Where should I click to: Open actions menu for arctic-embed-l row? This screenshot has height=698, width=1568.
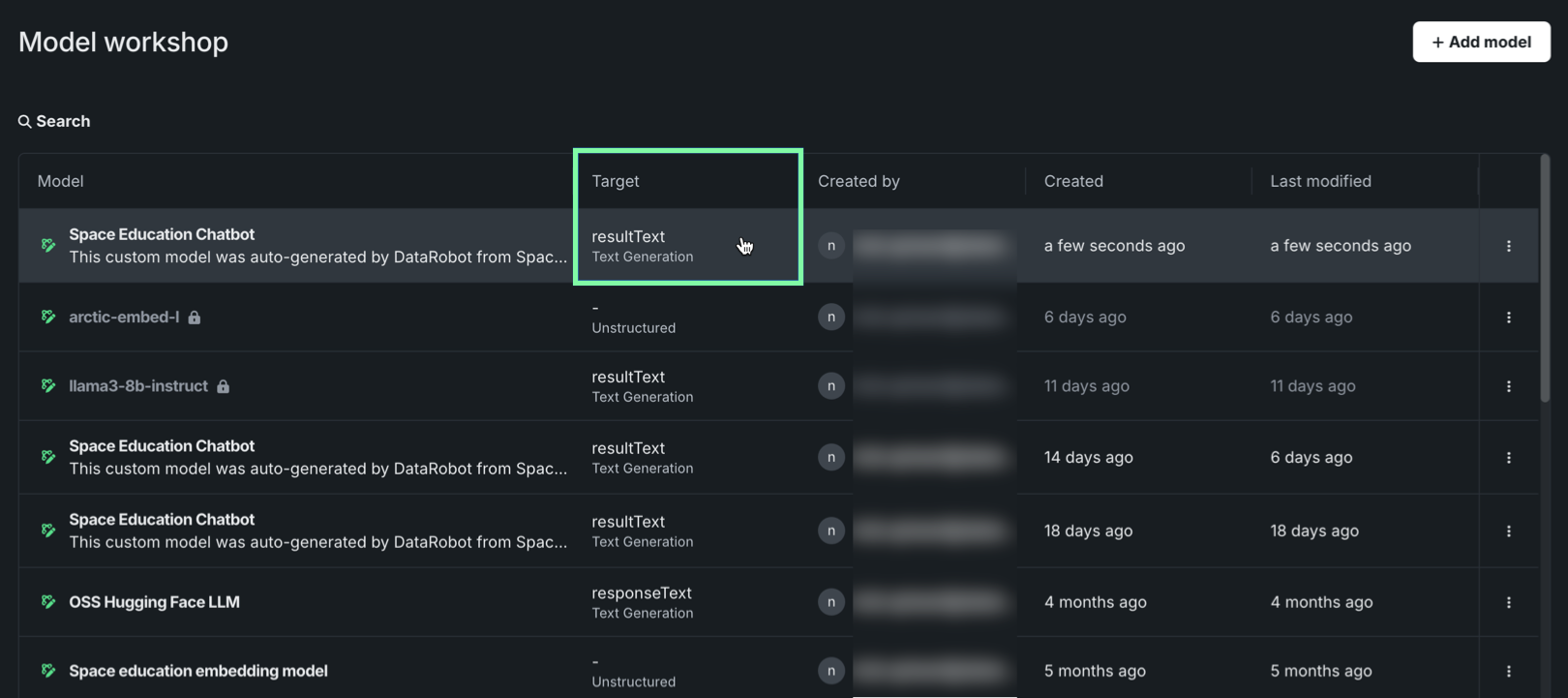pos(1508,318)
